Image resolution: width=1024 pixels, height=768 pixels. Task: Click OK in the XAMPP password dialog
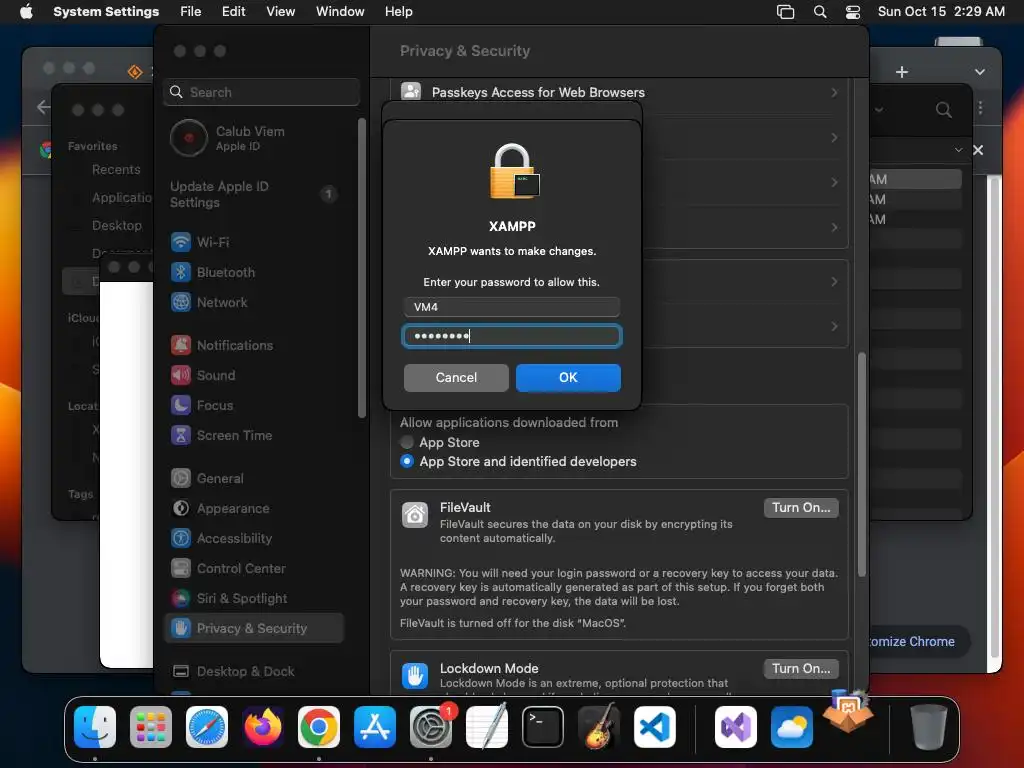pyautogui.click(x=568, y=377)
